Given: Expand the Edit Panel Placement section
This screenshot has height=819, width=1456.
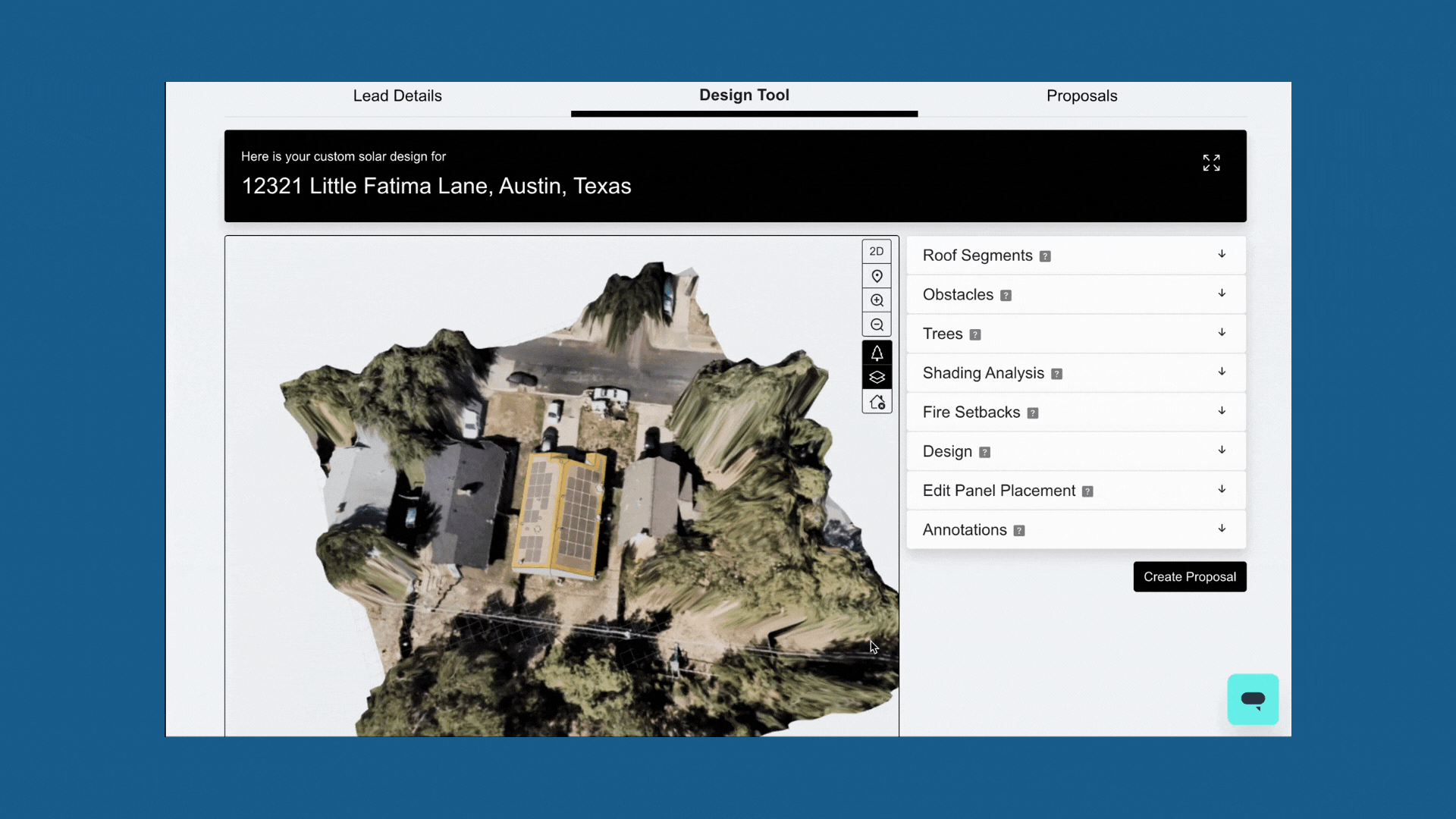Looking at the screenshot, I should [1076, 491].
